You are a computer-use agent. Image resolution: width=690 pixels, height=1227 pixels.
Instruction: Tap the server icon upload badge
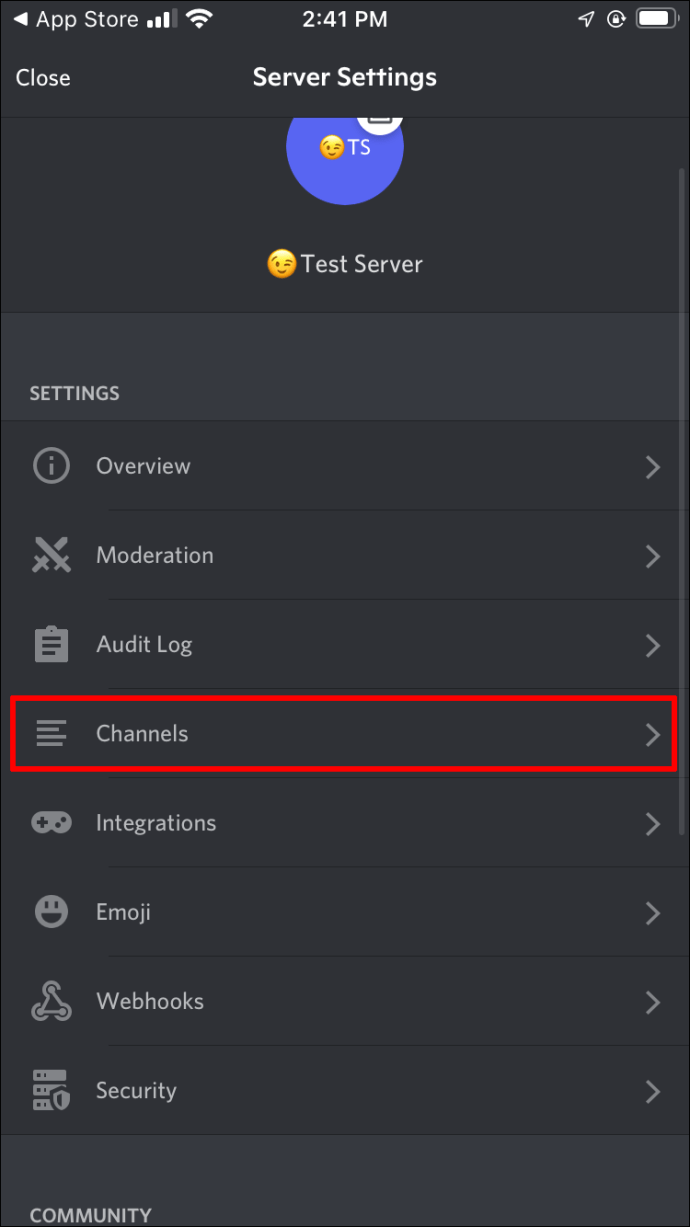coord(378,122)
